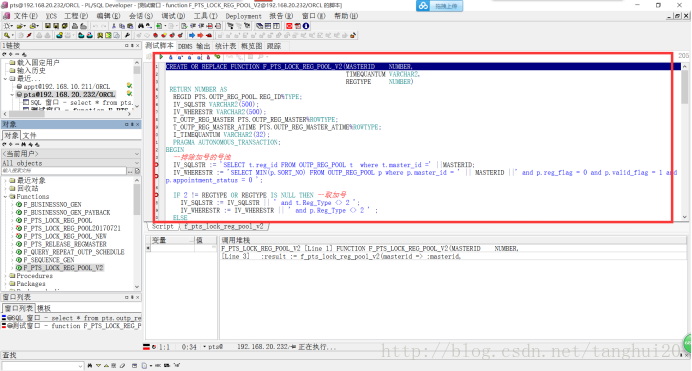This screenshot has width=692, height=371.
Task: Expand the 最近对象 folder
Action: [x=6, y=180]
